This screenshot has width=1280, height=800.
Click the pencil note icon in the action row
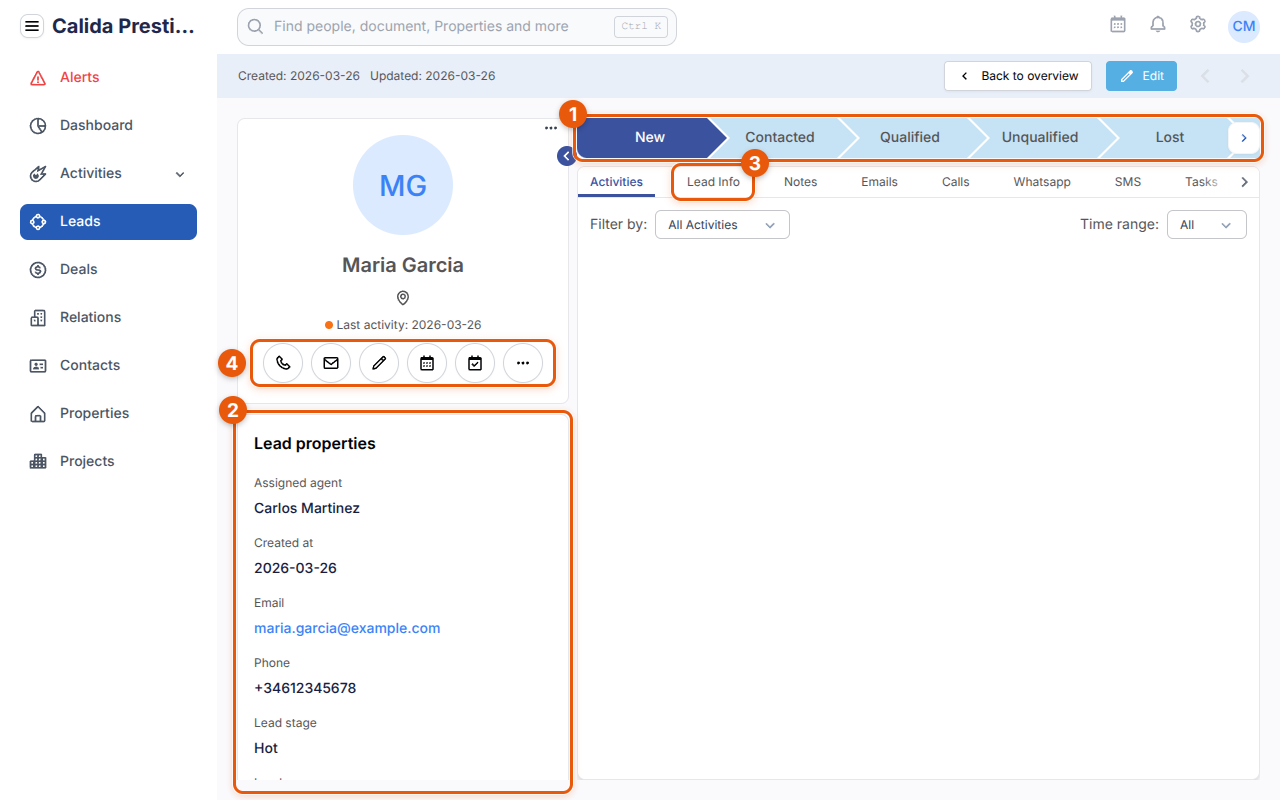(x=379, y=364)
